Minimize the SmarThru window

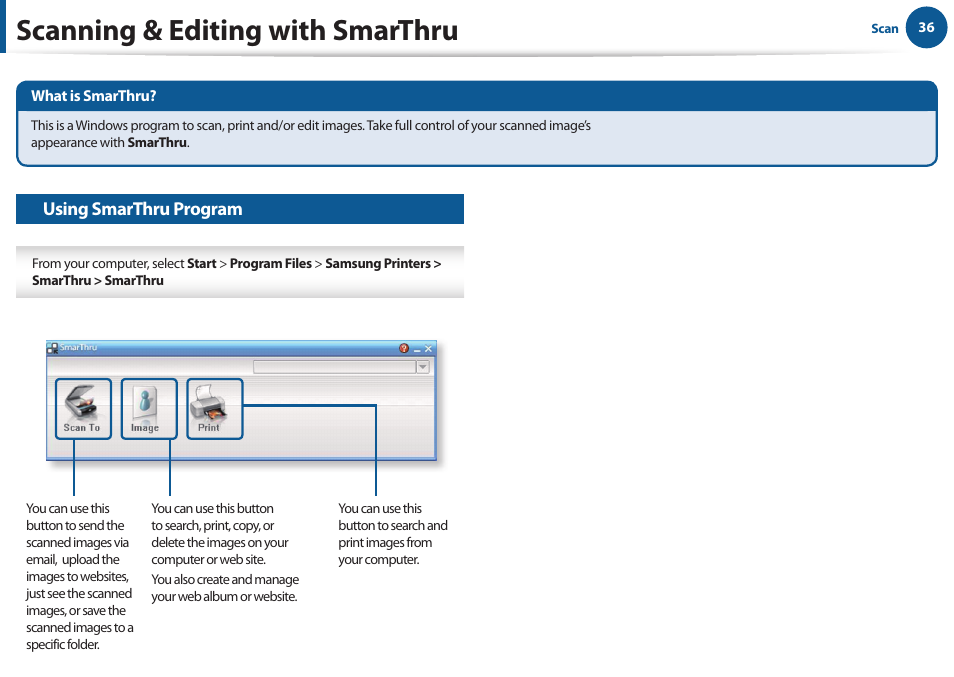coord(417,349)
